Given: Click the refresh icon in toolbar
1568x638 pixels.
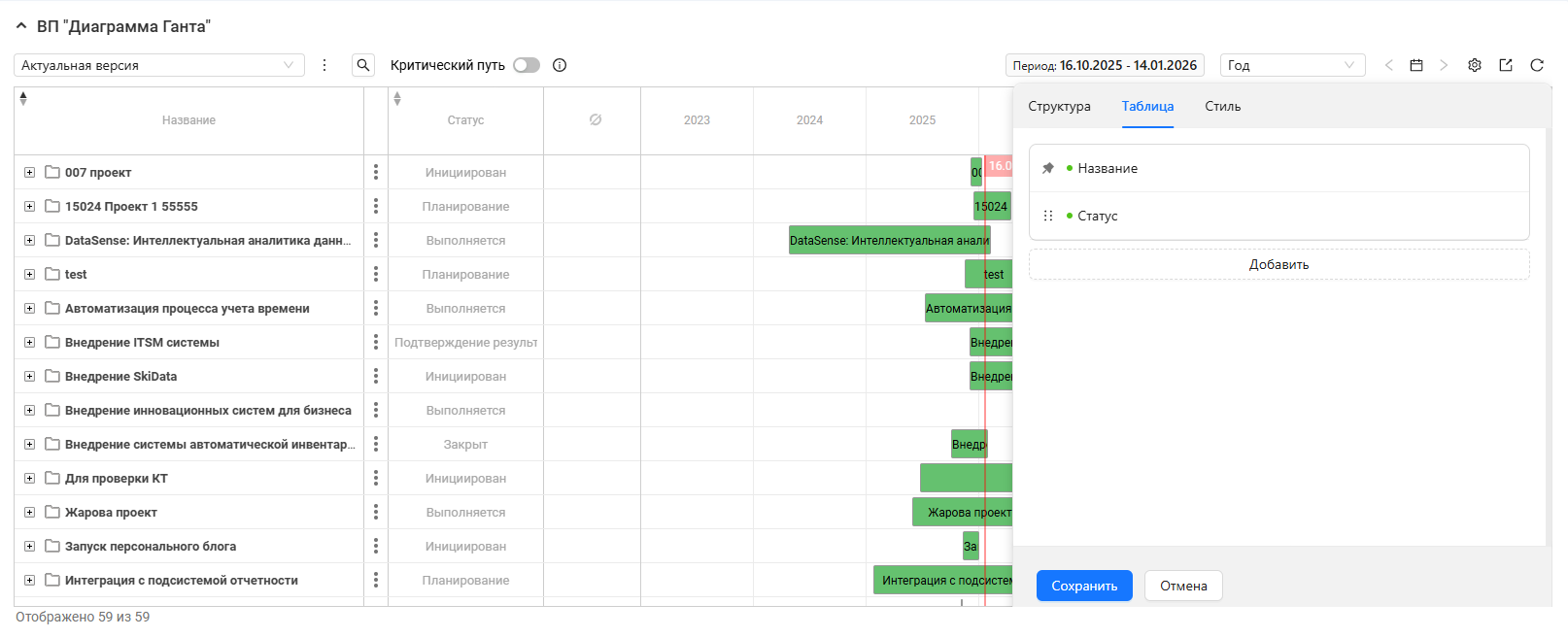Looking at the screenshot, I should point(1537,65).
